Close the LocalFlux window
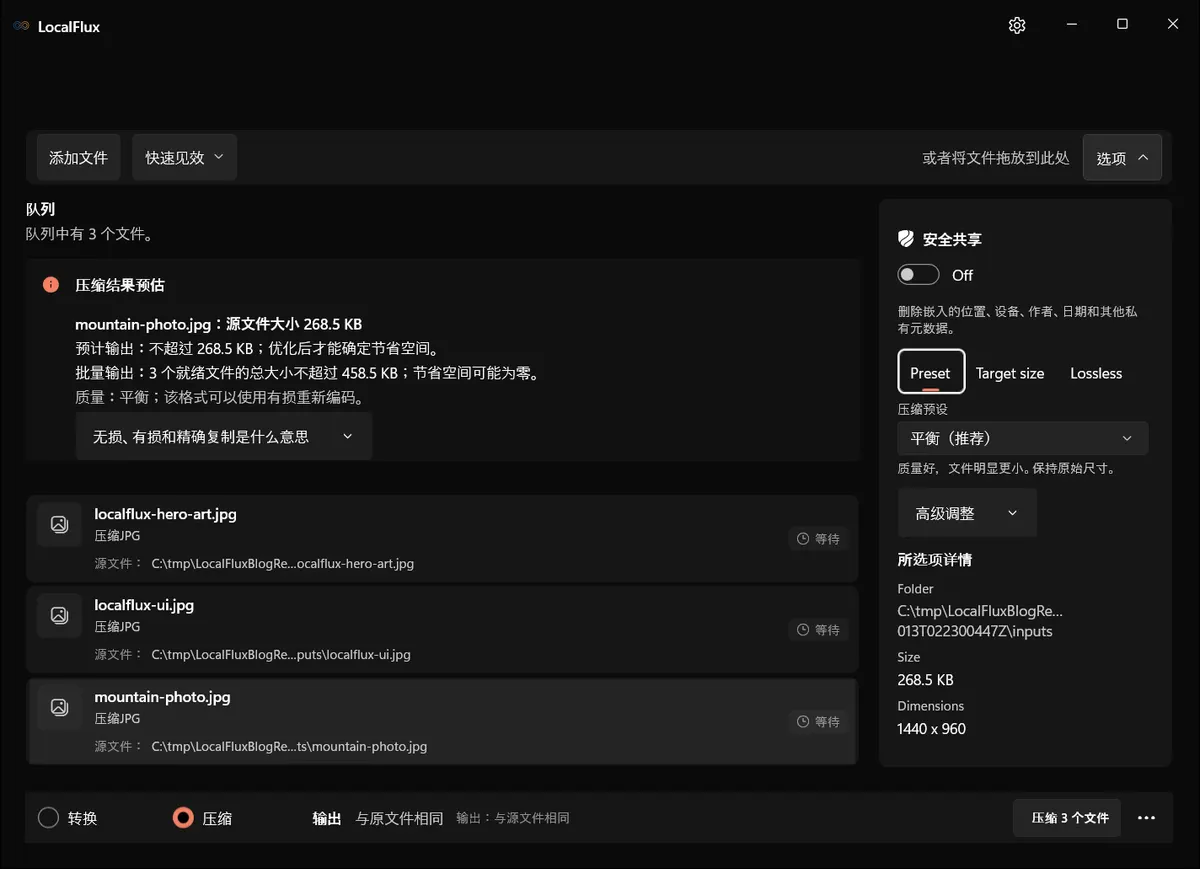1200x869 pixels. click(x=1173, y=25)
